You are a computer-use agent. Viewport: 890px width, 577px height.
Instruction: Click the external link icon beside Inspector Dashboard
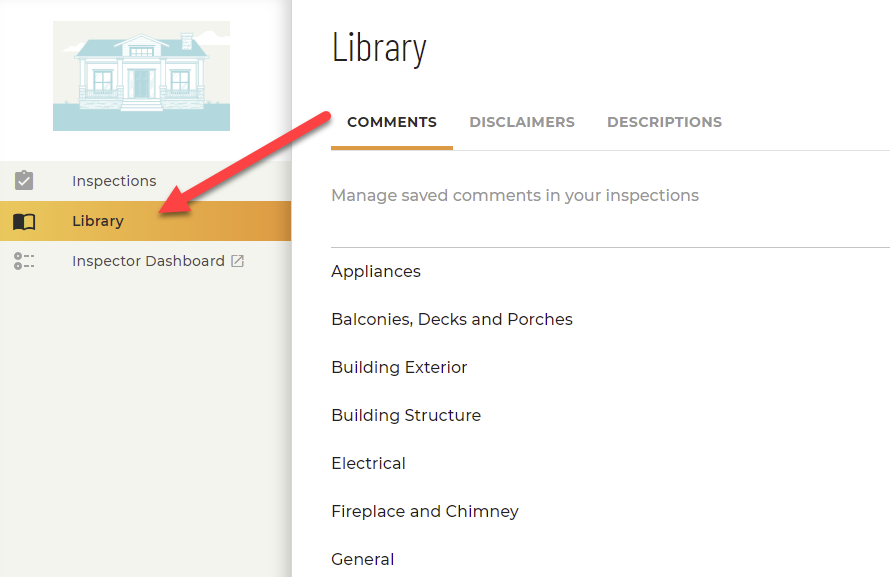click(237, 261)
